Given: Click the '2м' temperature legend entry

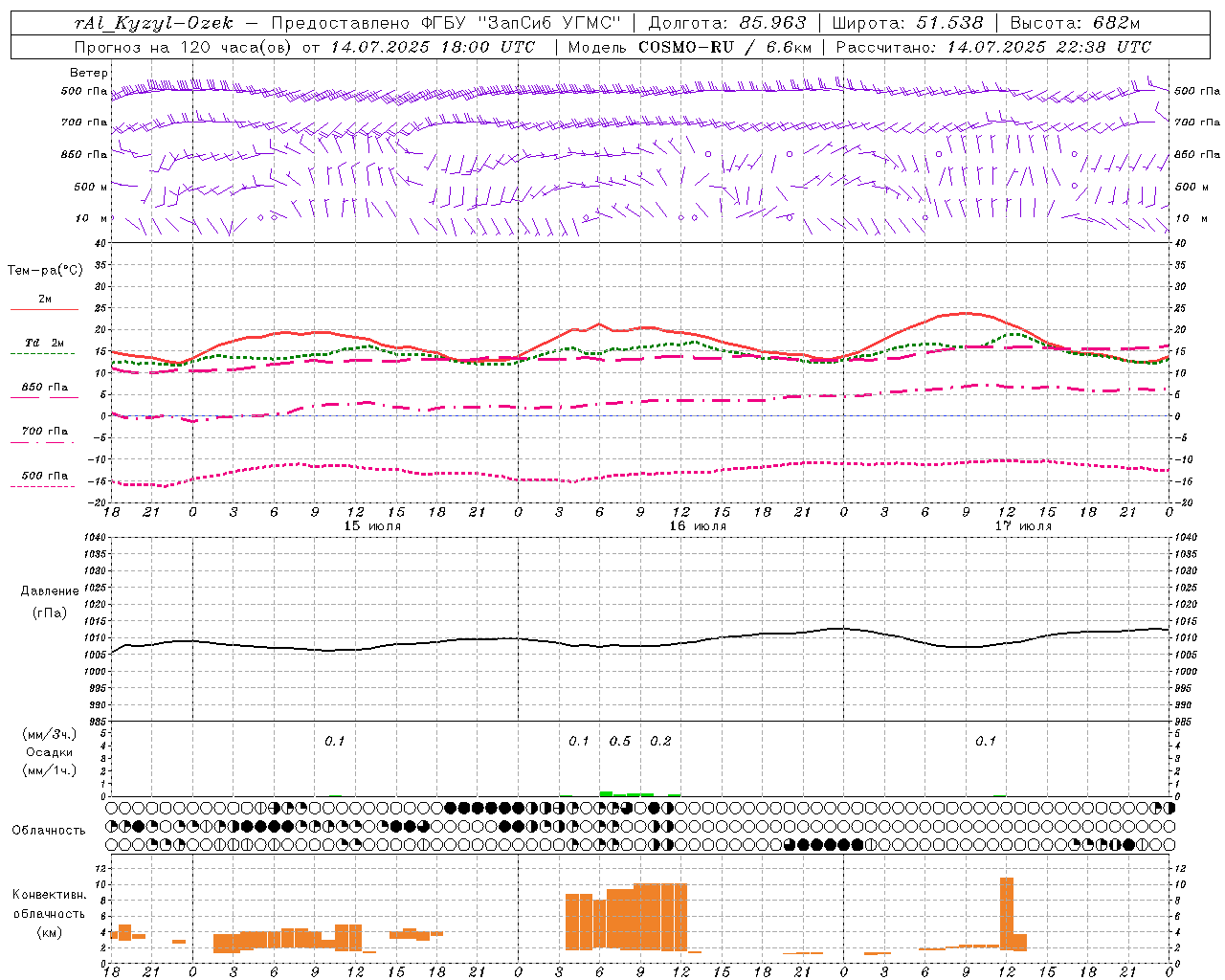Looking at the screenshot, I should (x=45, y=300).
